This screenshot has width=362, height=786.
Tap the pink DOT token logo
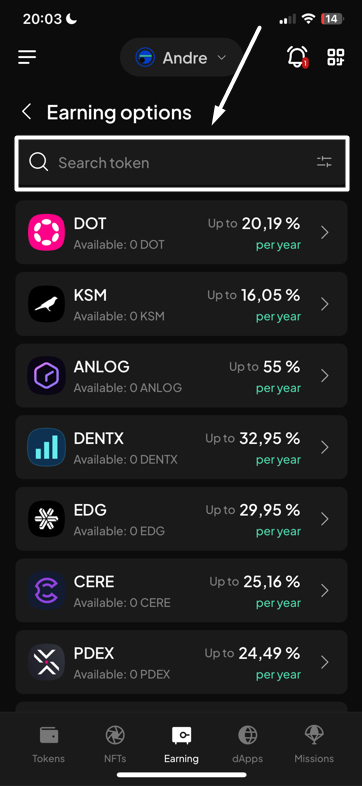[x=46, y=232]
